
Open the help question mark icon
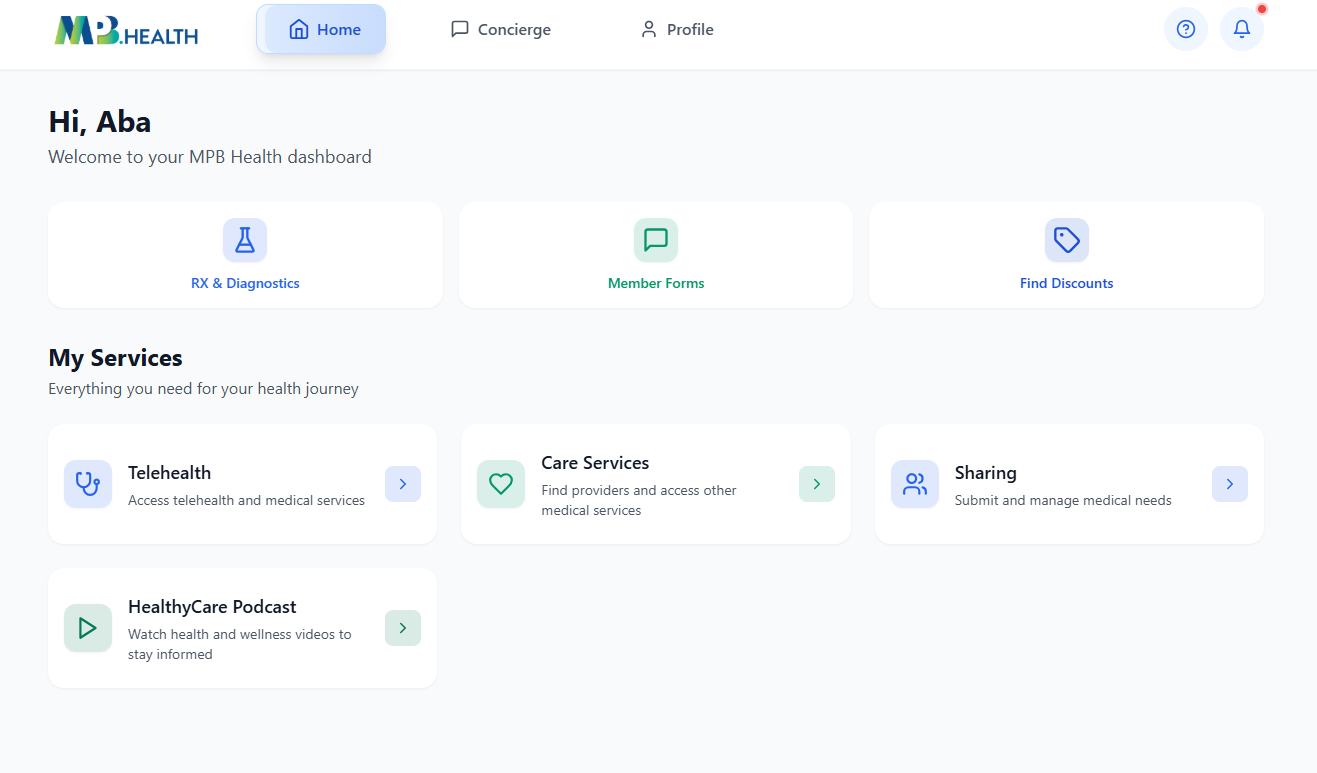click(1185, 29)
